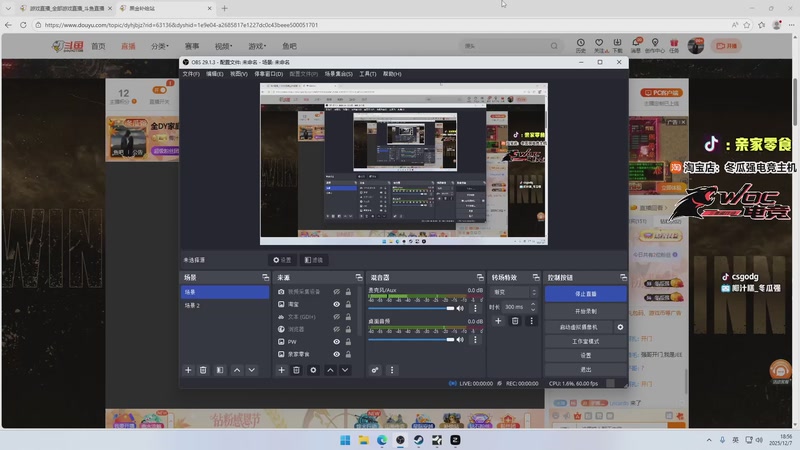800x450 pixels.
Task: Move selected source down in Sources panel
Action: pos(345,370)
